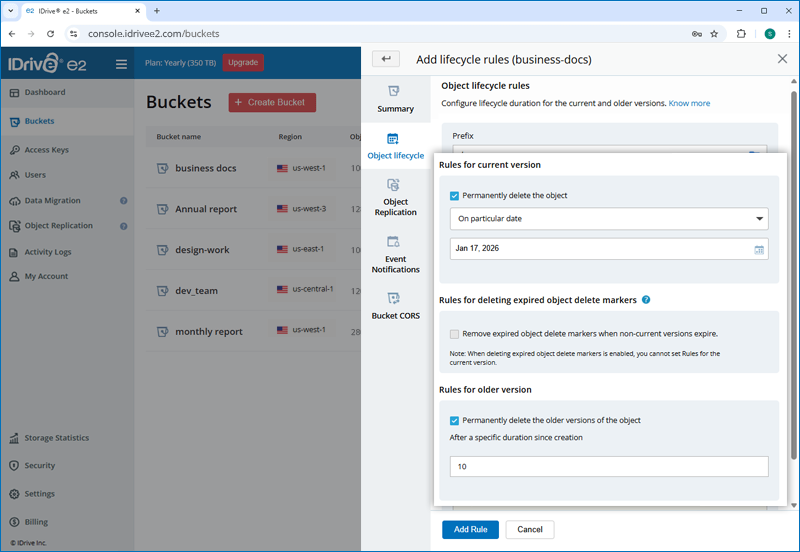Open the Summary section icon
The width and height of the screenshot is (800, 552).
(394, 91)
